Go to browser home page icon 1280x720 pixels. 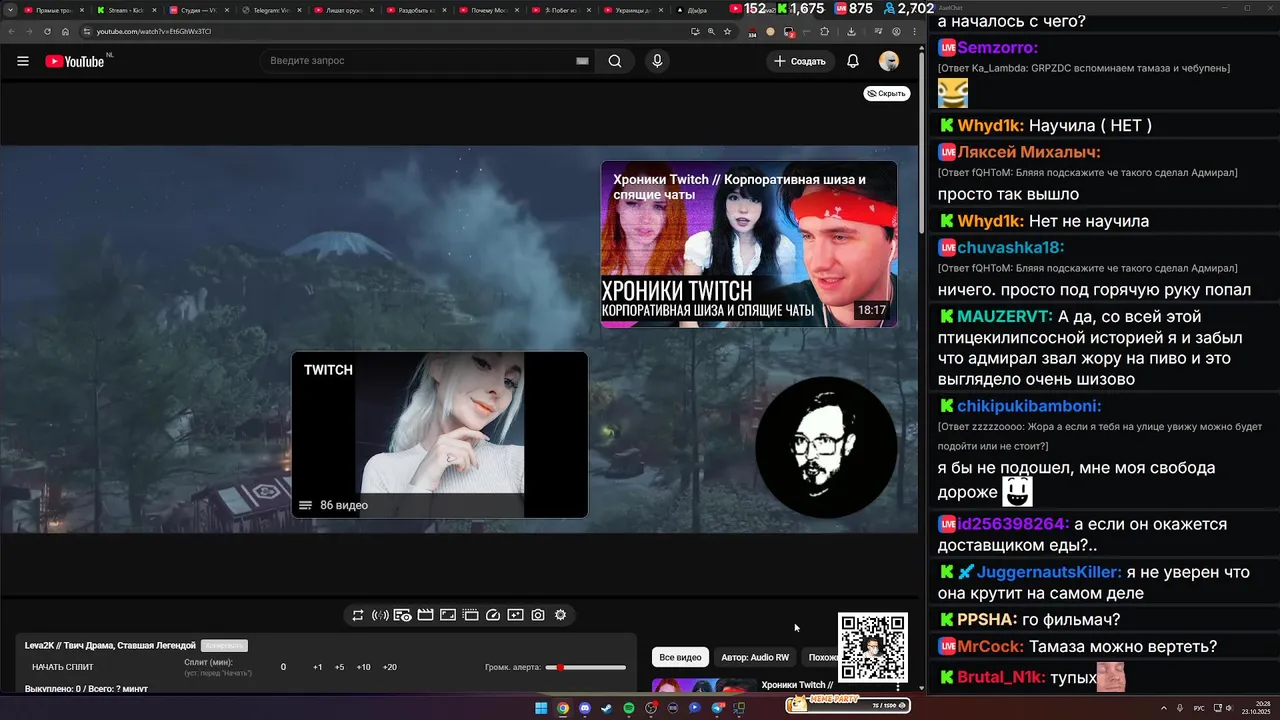pos(65,31)
